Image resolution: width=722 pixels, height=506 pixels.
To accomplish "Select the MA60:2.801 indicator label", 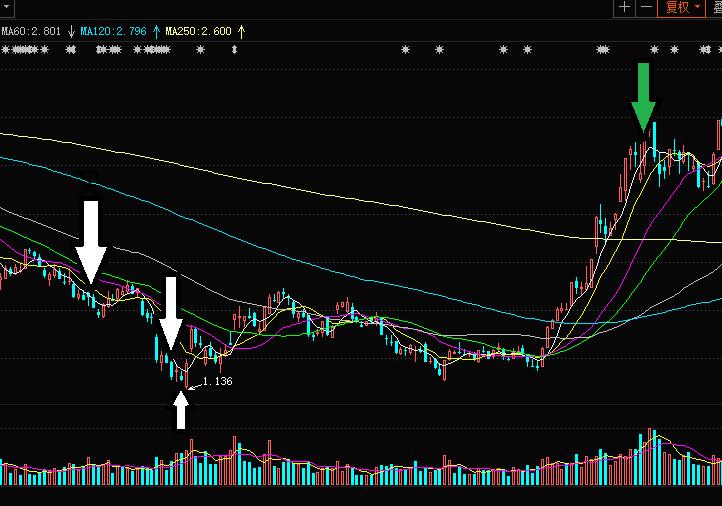I will 31,31.
